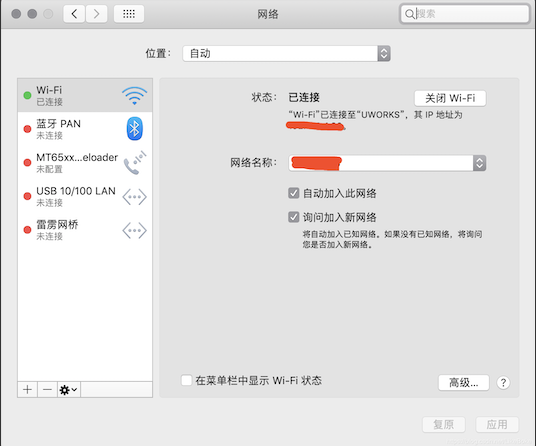536x446 pixels.
Task: Select 蓝牙 PAN service in the list
Action: [85, 129]
